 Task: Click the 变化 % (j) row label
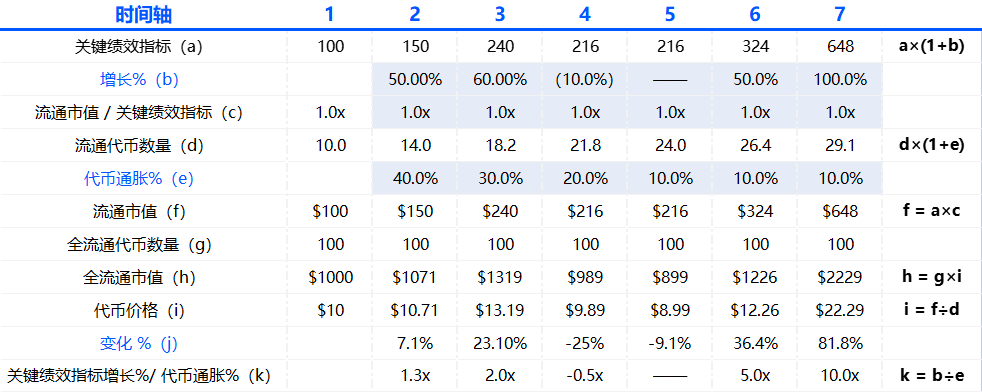point(138,344)
